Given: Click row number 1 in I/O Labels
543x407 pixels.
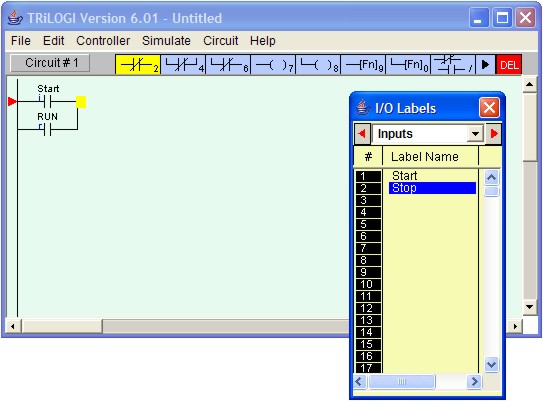Looking at the screenshot, I should tap(368, 176).
